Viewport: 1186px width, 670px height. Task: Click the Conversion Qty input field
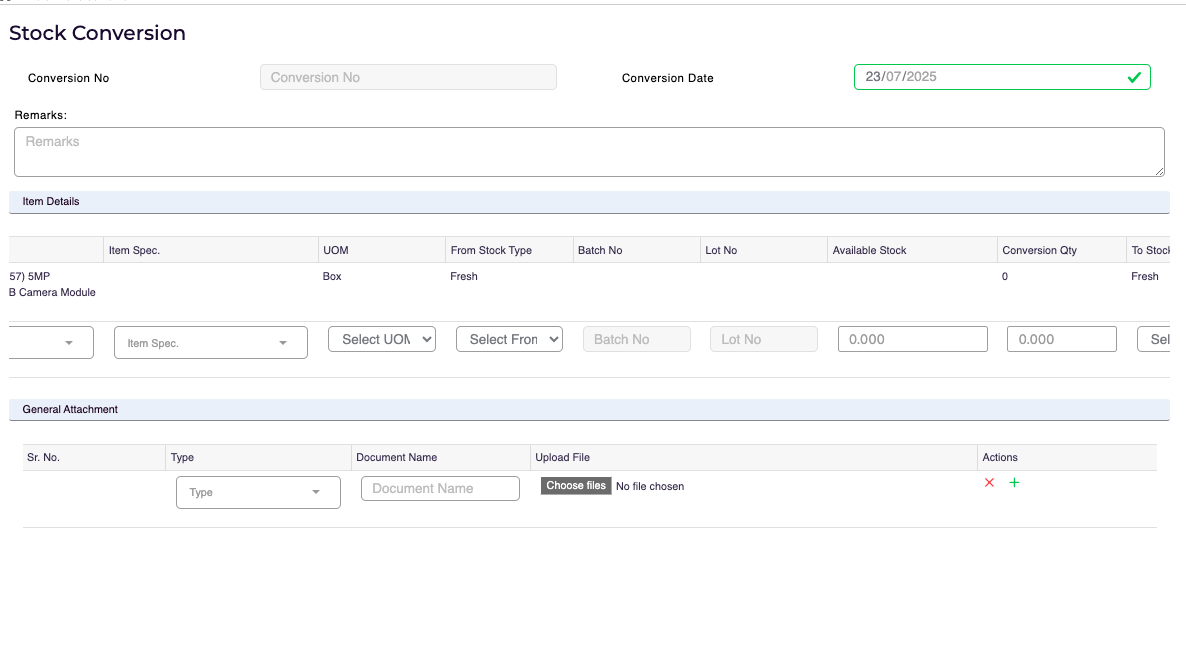[x=1061, y=339]
